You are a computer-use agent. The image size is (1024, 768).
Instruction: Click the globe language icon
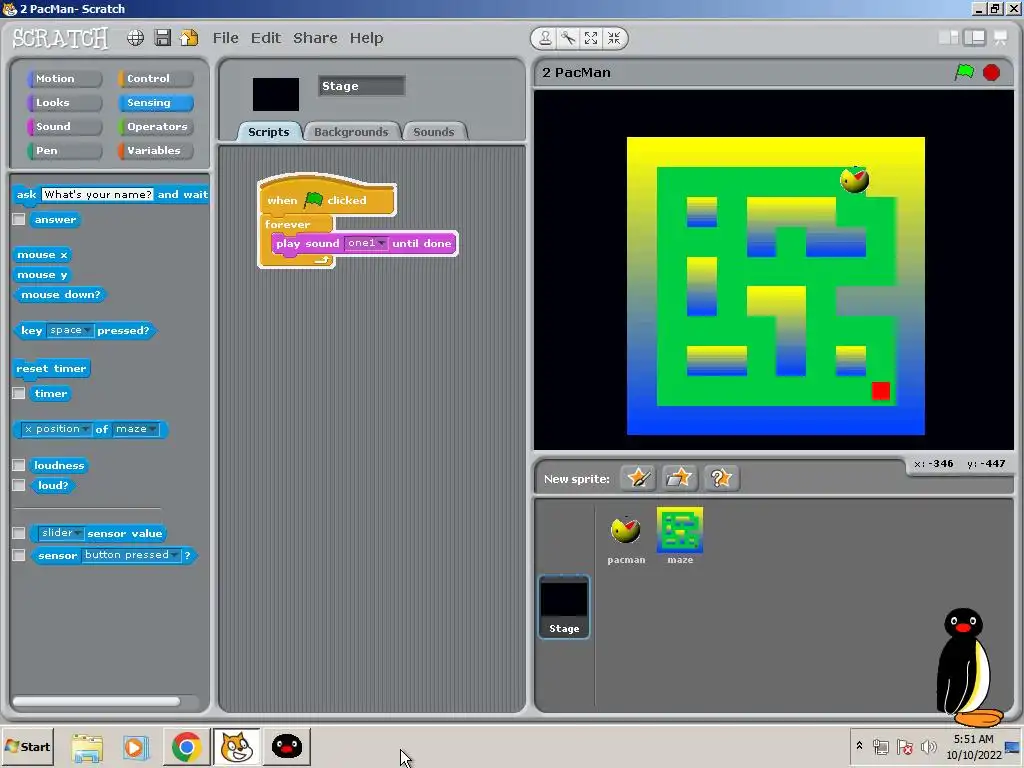135,38
